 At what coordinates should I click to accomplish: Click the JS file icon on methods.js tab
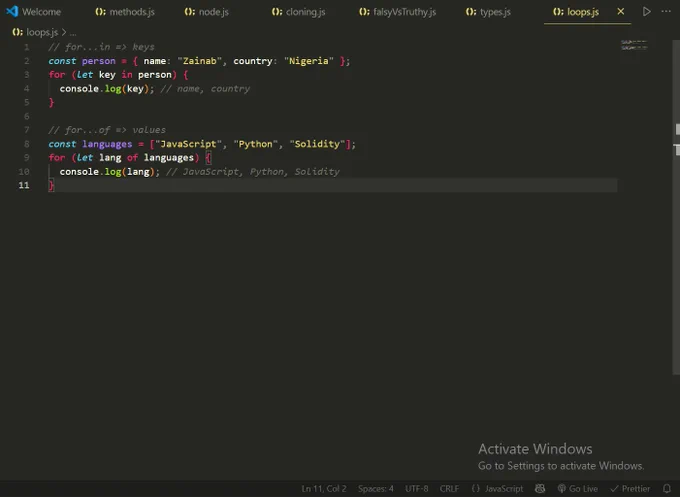coord(100,12)
